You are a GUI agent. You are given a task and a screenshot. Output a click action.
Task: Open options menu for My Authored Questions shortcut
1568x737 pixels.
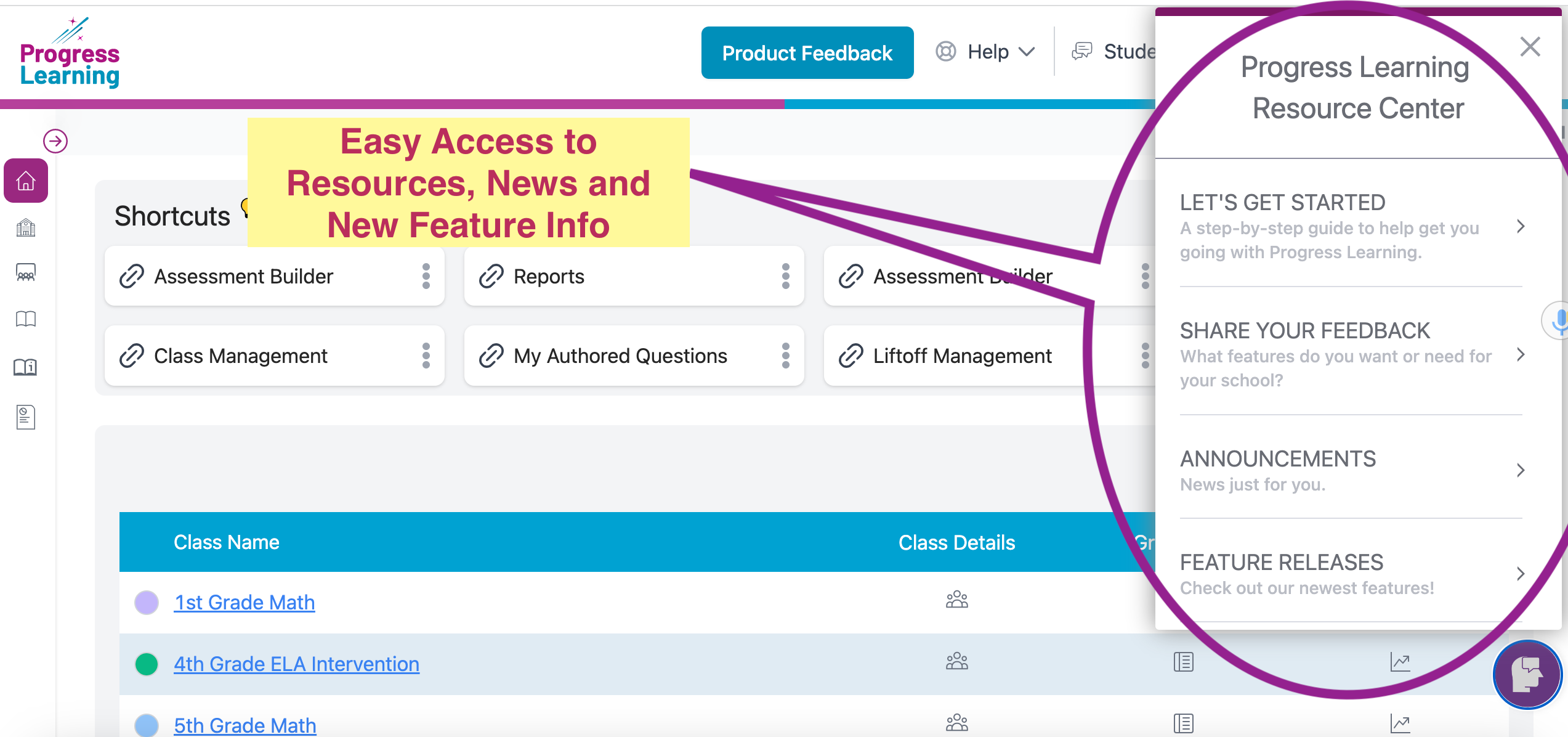[x=785, y=356]
